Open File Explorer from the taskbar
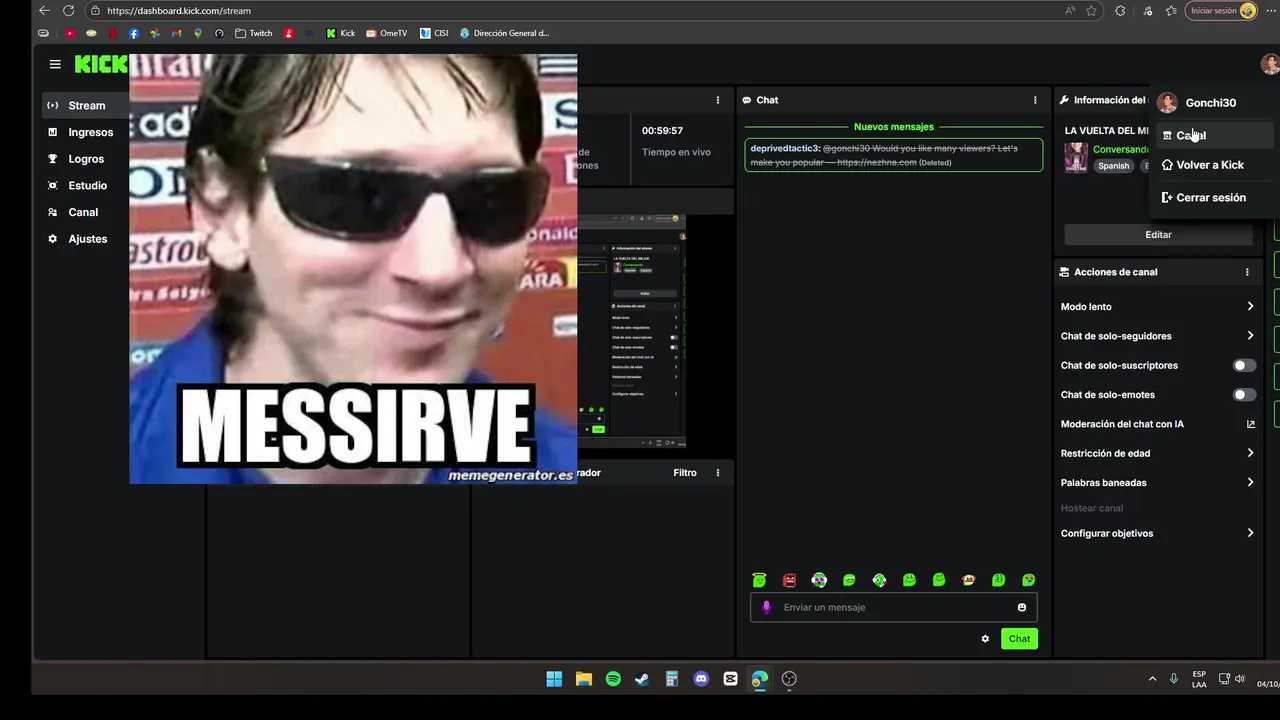Image resolution: width=1280 pixels, height=720 pixels. tap(584, 679)
